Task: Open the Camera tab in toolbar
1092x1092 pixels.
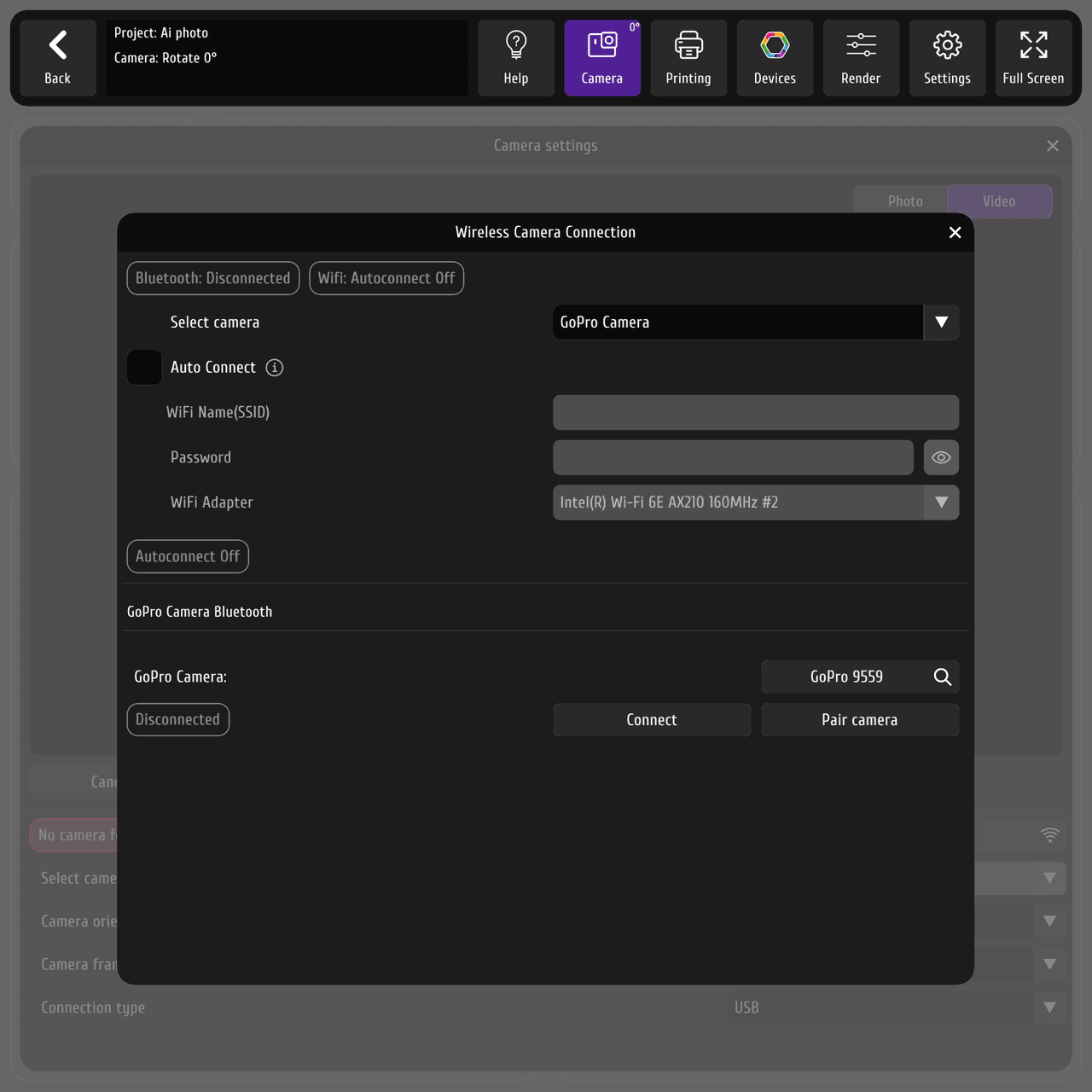Action: pyautogui.click(x=602, y=58)
